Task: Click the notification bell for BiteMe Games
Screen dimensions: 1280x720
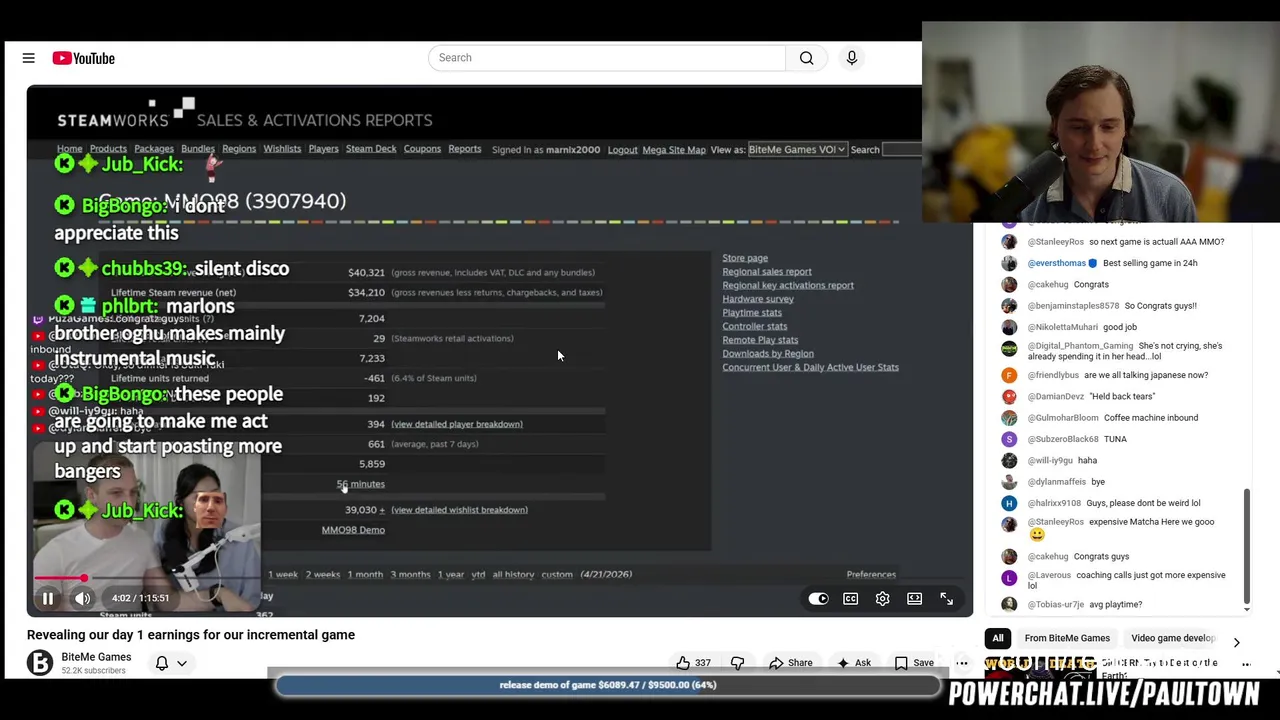Action: pos(162,663)
